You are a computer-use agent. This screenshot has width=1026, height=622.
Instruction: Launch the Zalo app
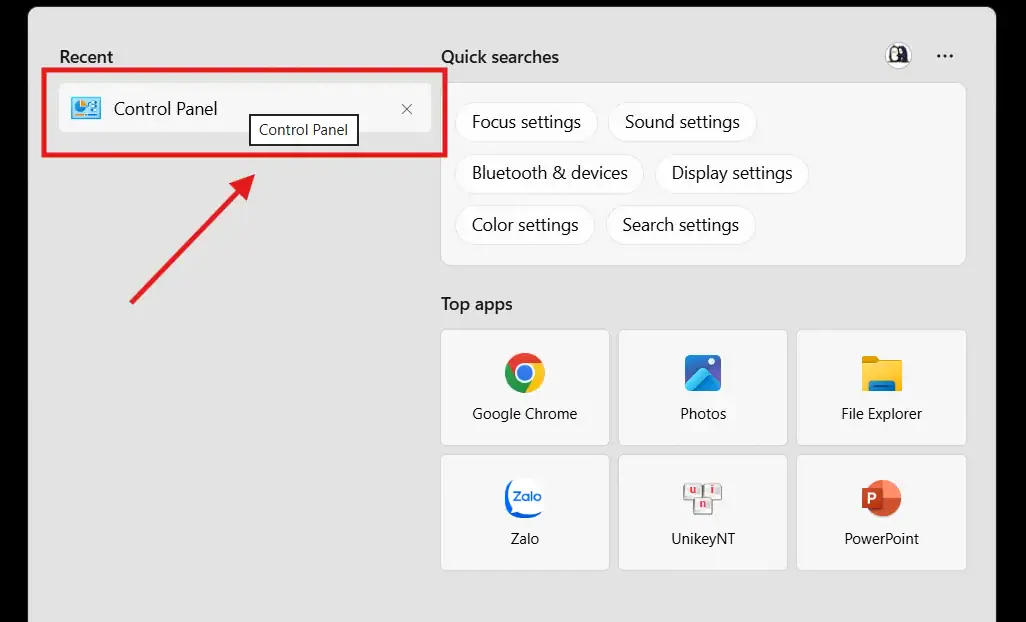524,512
